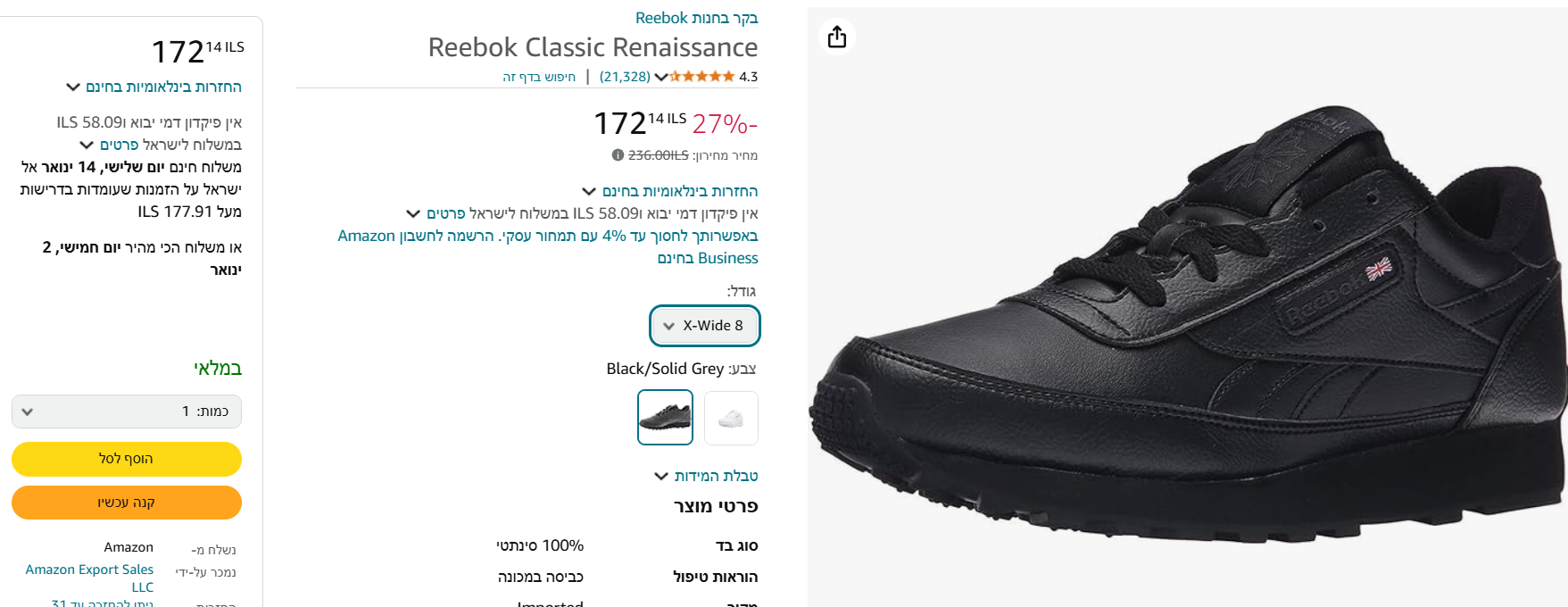Click the orange קנה עכשיו button

coord(126,503)
